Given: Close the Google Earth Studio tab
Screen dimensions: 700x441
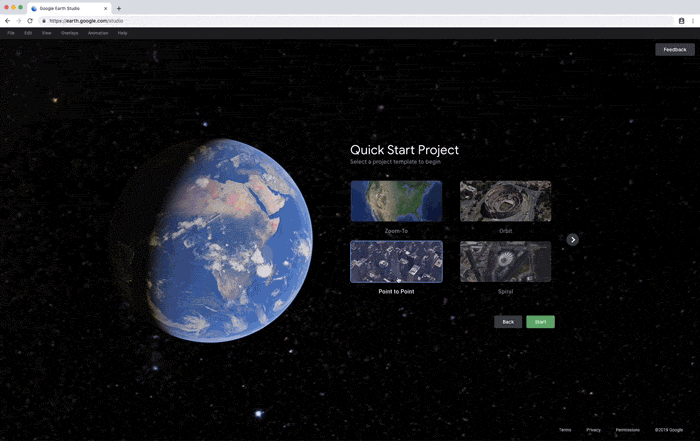Looking at the screenshot, I should (105, 8).
